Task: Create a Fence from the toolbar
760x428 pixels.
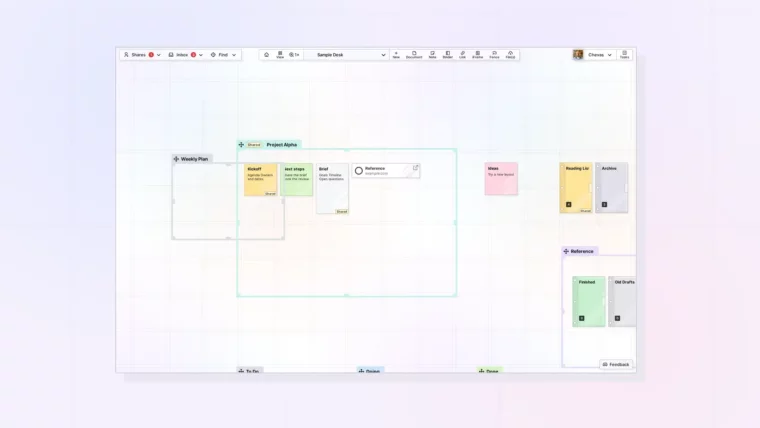Action: [x=494, y=55]
